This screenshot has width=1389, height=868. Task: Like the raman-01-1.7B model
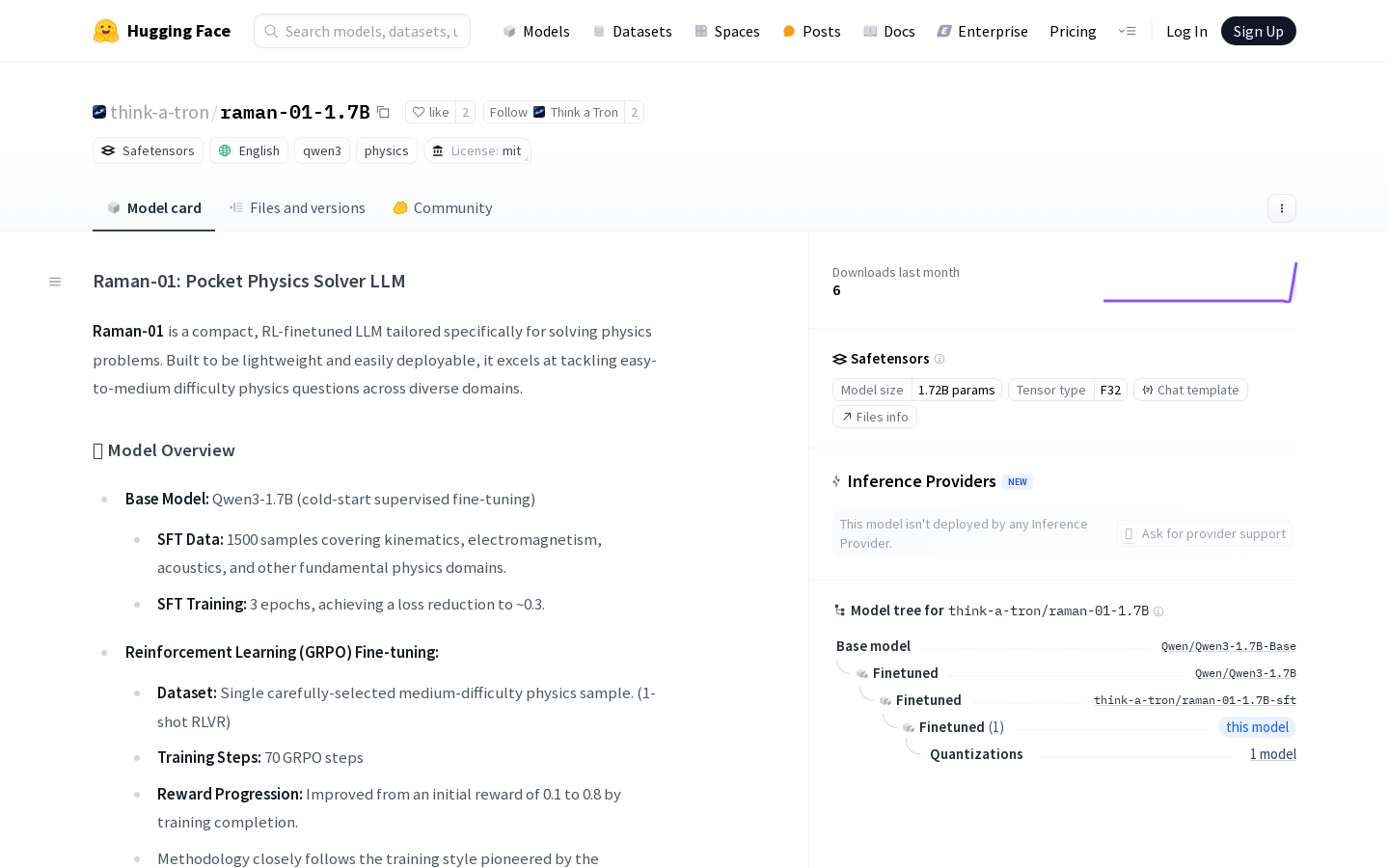coord(430,112)
